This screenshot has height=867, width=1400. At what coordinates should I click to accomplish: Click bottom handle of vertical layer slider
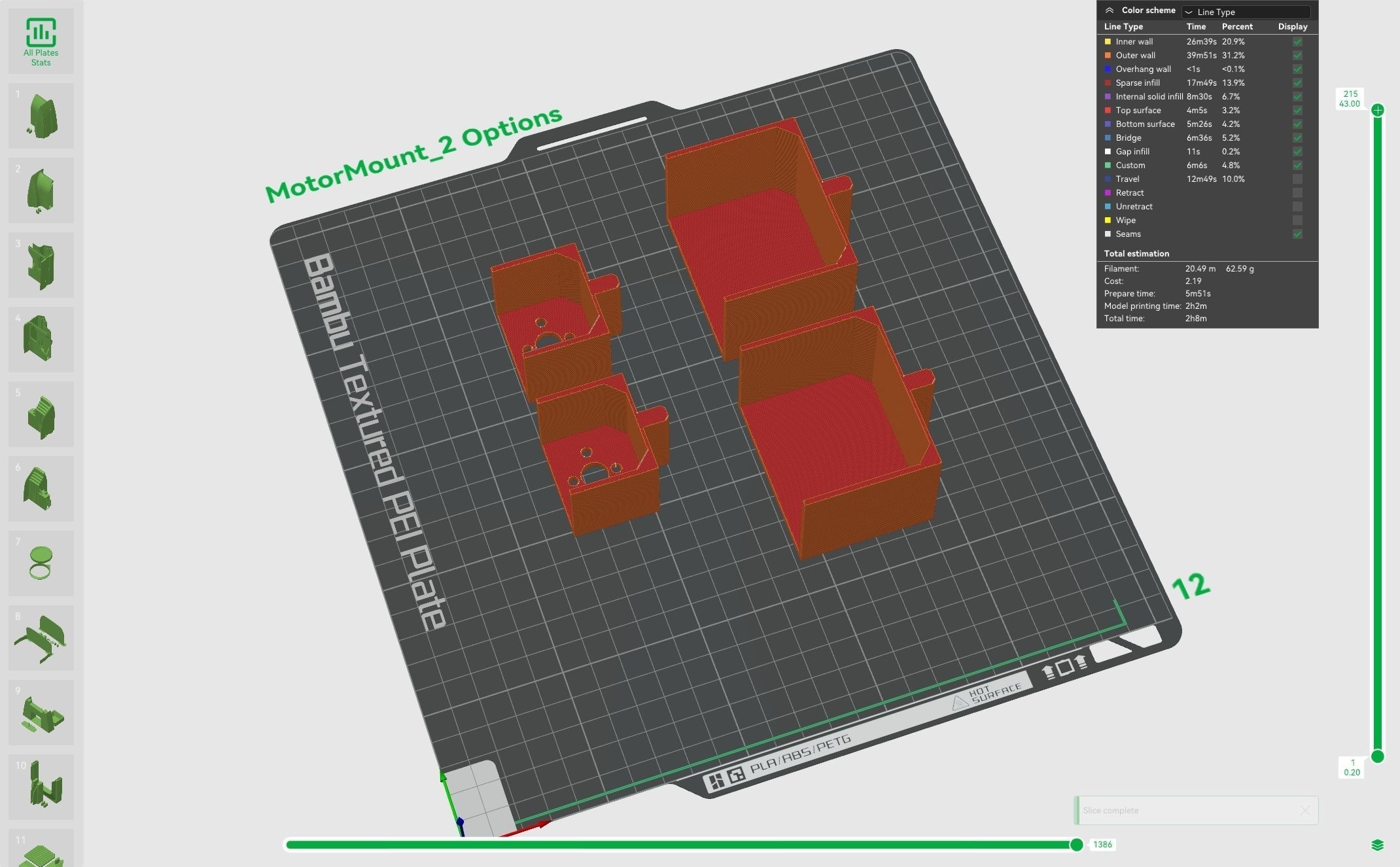[1377, 756]
